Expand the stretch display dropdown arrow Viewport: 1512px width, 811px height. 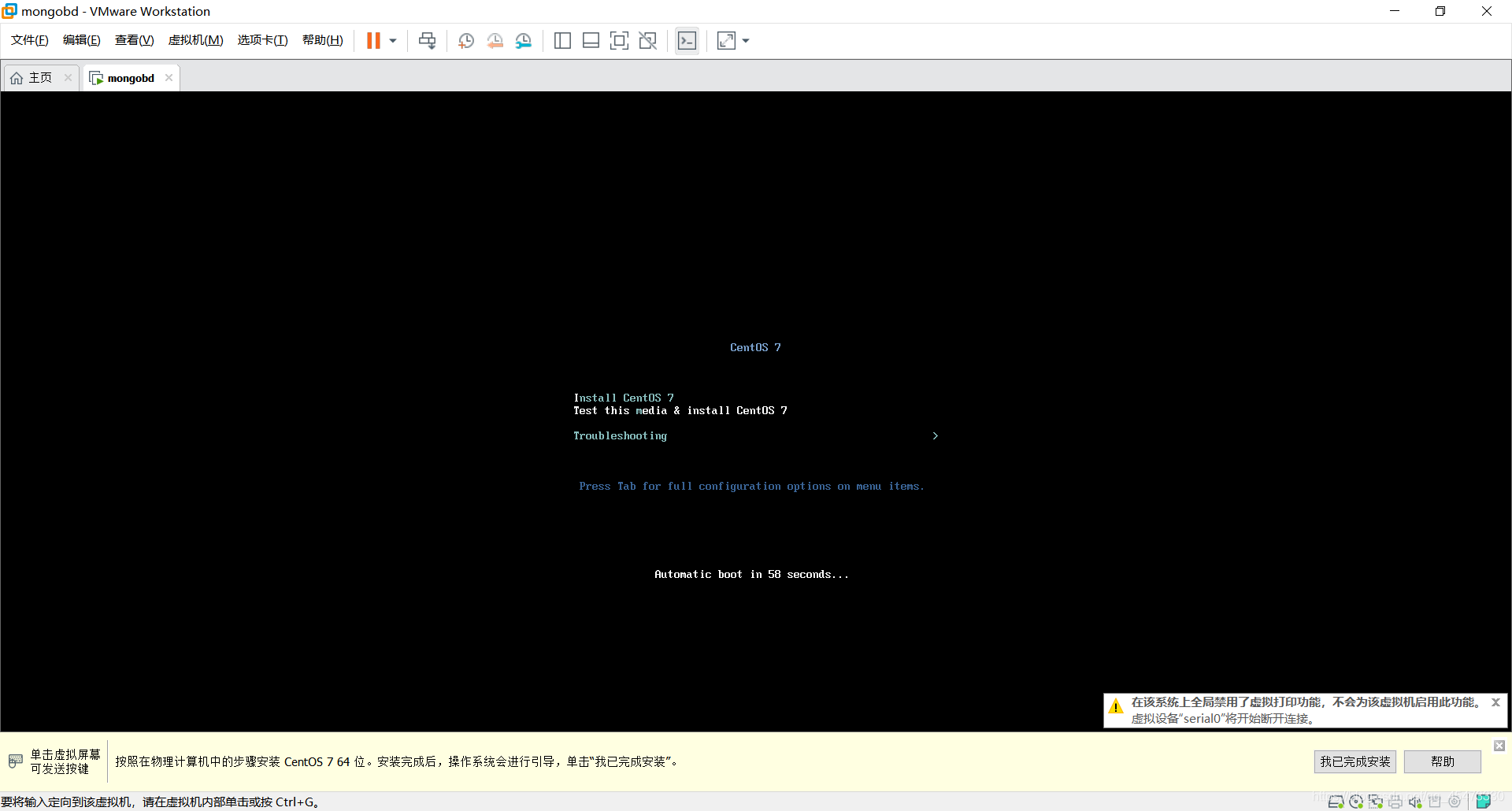(746, 41)
